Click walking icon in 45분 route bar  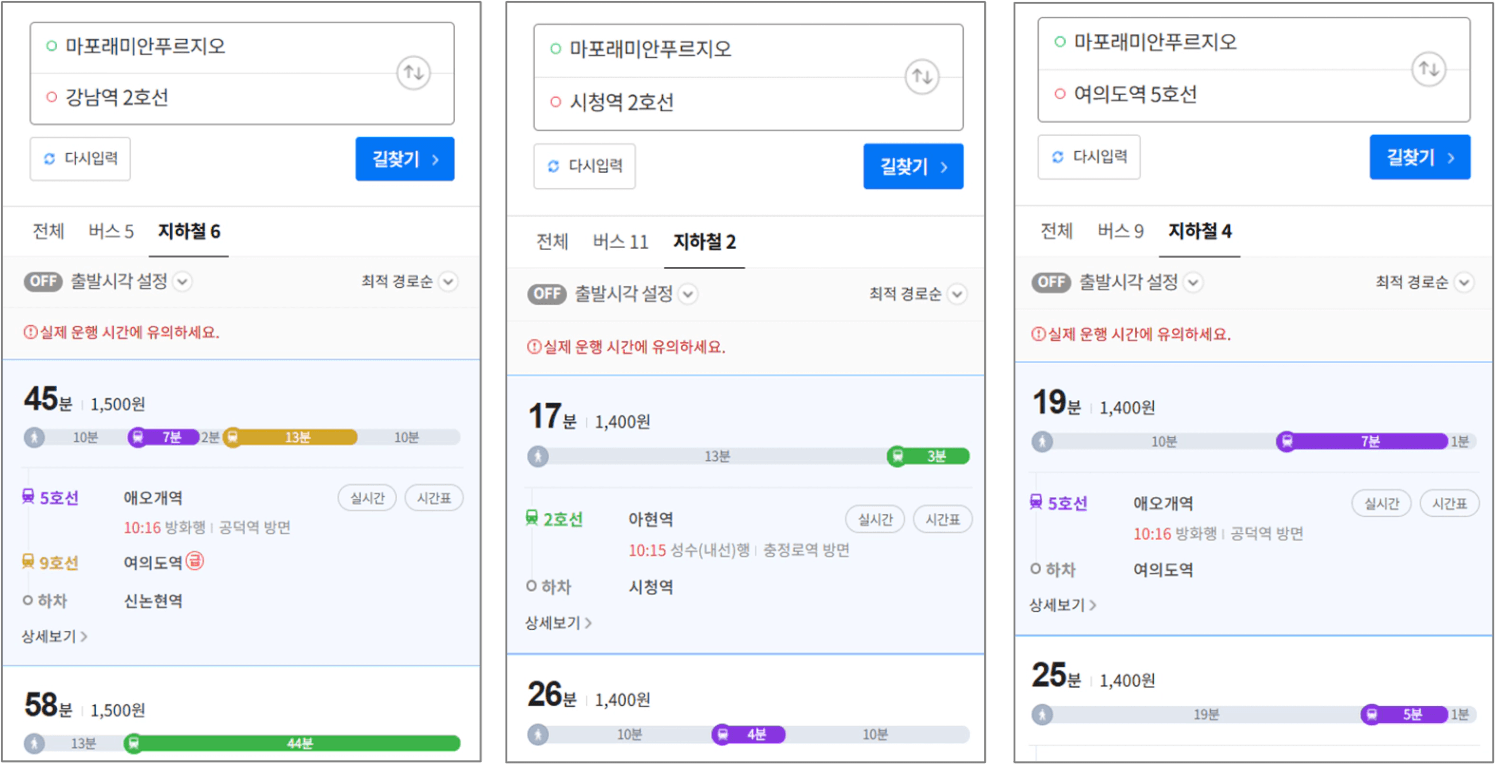click(x=35, y=437)
